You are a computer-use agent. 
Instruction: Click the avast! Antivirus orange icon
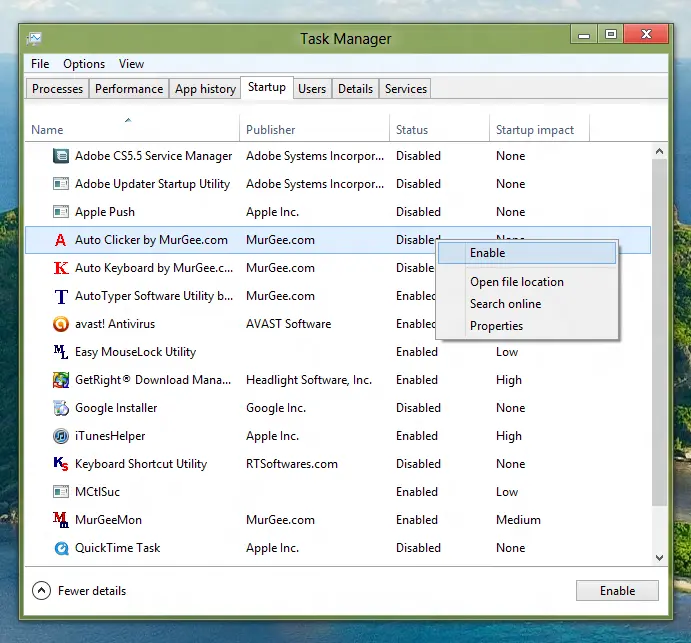(x=61, y=324)
